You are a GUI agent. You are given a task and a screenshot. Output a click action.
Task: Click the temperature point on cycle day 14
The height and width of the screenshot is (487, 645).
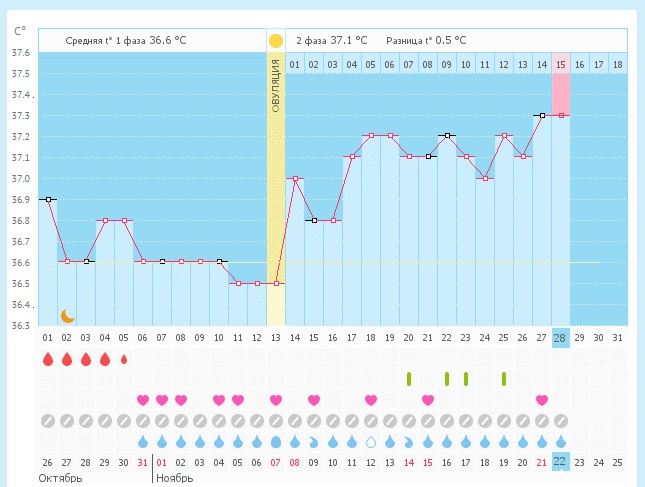[x=295, y=179]
